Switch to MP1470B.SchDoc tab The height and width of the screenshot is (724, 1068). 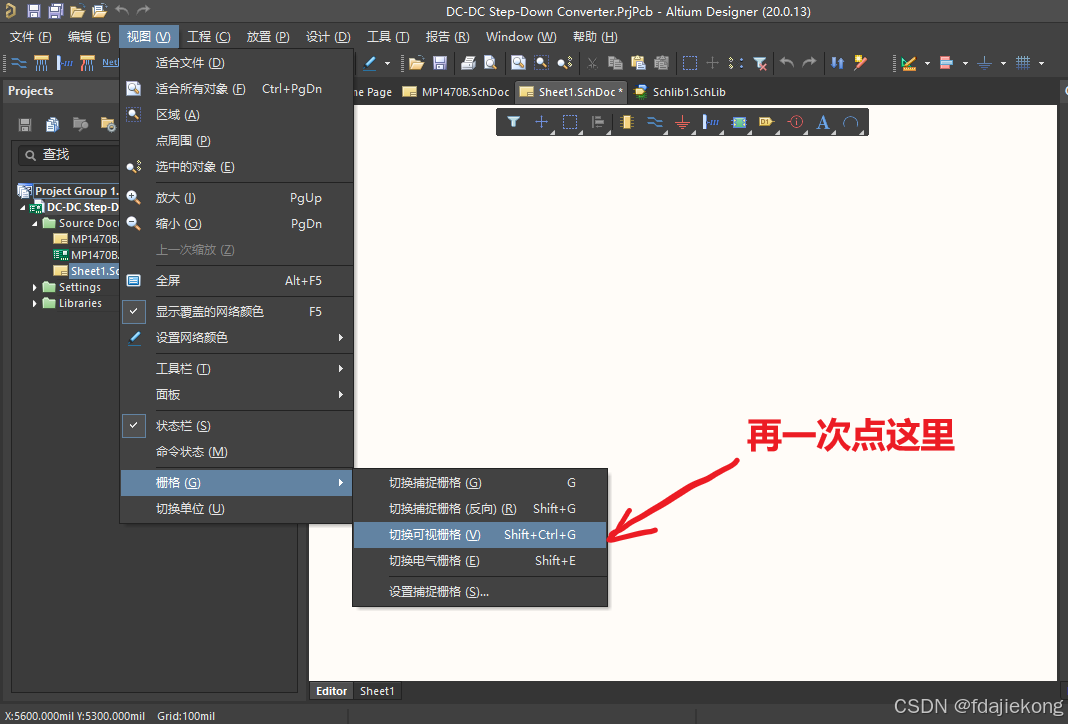[x=456, y=91]
